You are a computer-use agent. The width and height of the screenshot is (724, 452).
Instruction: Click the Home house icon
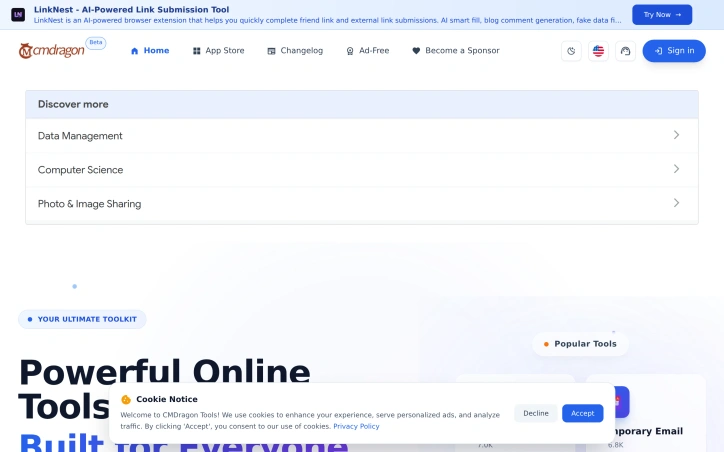pos(134,51)
